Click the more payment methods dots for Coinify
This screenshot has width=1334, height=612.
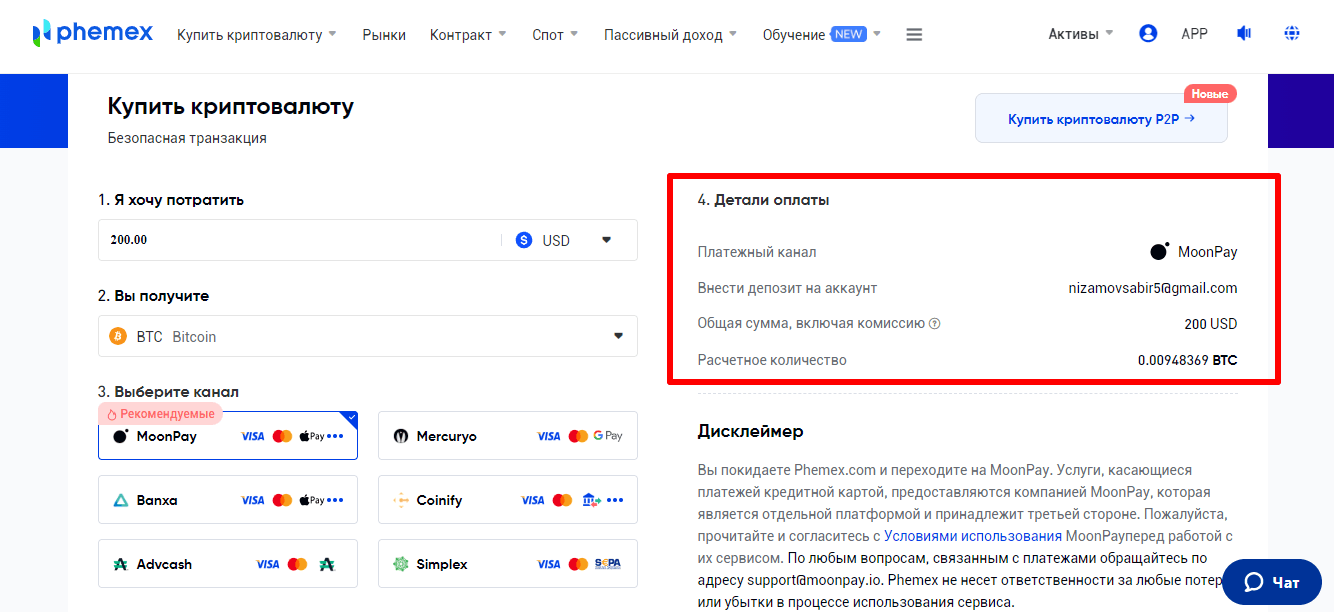[x=615, y=500]
